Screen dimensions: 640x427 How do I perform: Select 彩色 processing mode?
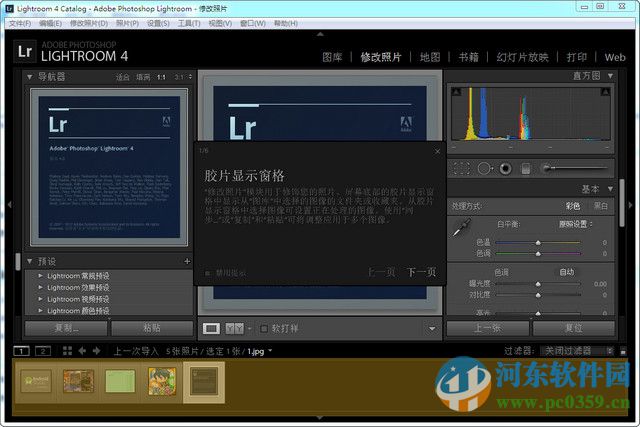pos(573,206)
